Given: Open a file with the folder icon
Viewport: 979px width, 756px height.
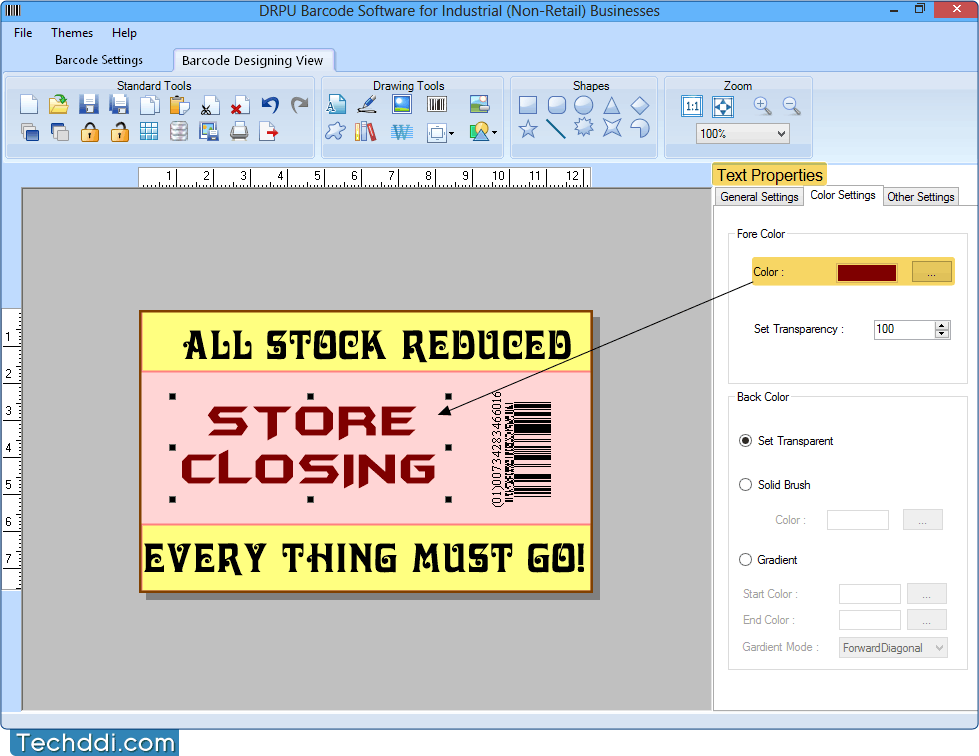Looking at the screenshot, I should click(x=59, y=105).
